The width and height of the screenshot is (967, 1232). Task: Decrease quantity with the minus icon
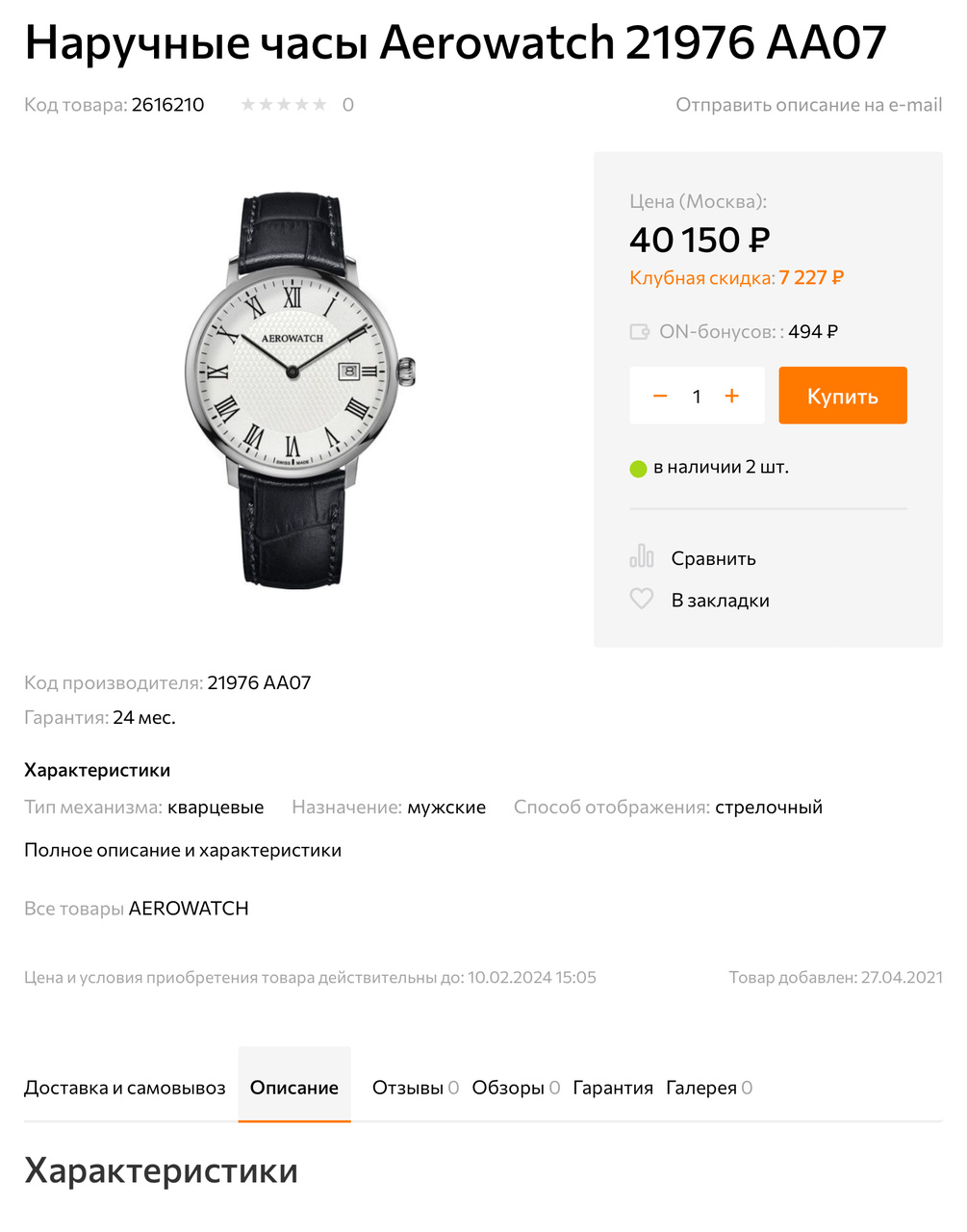tap(660, 396)
